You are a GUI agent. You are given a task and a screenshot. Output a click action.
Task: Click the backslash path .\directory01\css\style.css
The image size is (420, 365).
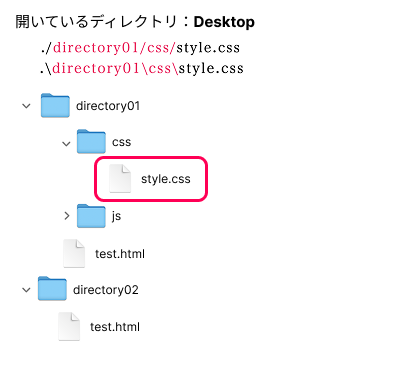(142, 68)
